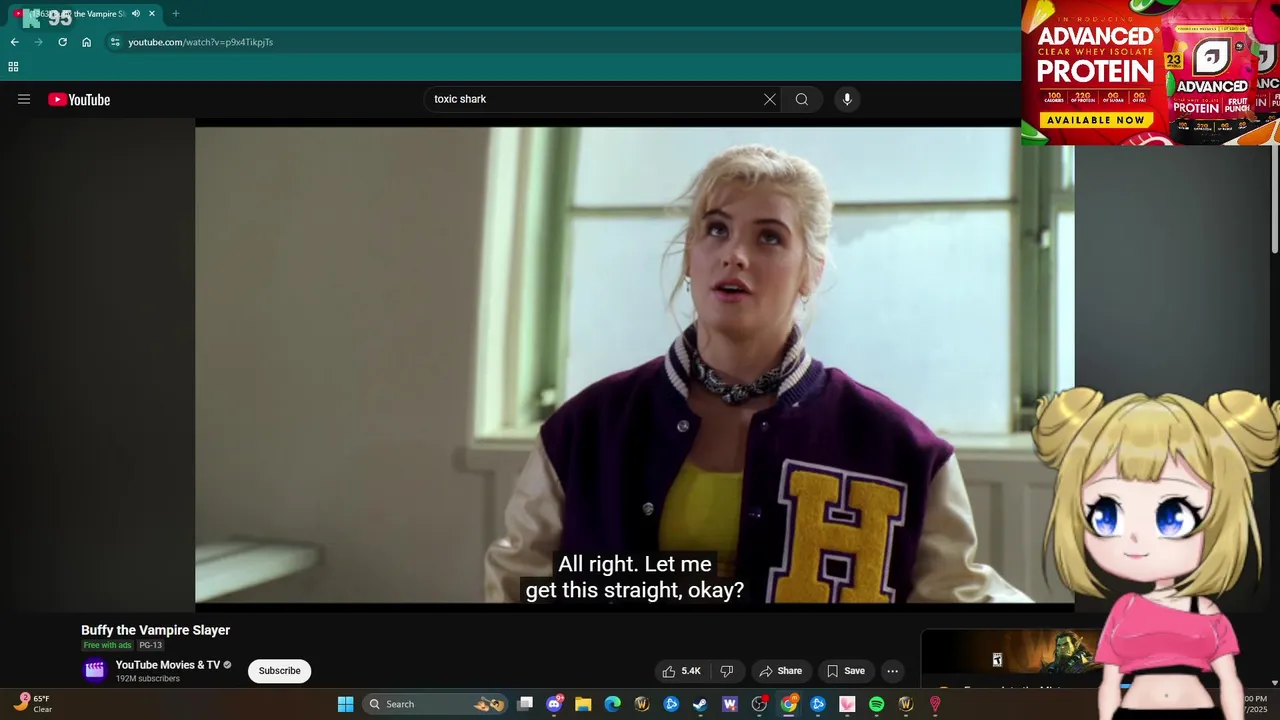1280x720 pixels.
Task: Open the three-dot more actions menu
Action: click(x=892, y=671)
